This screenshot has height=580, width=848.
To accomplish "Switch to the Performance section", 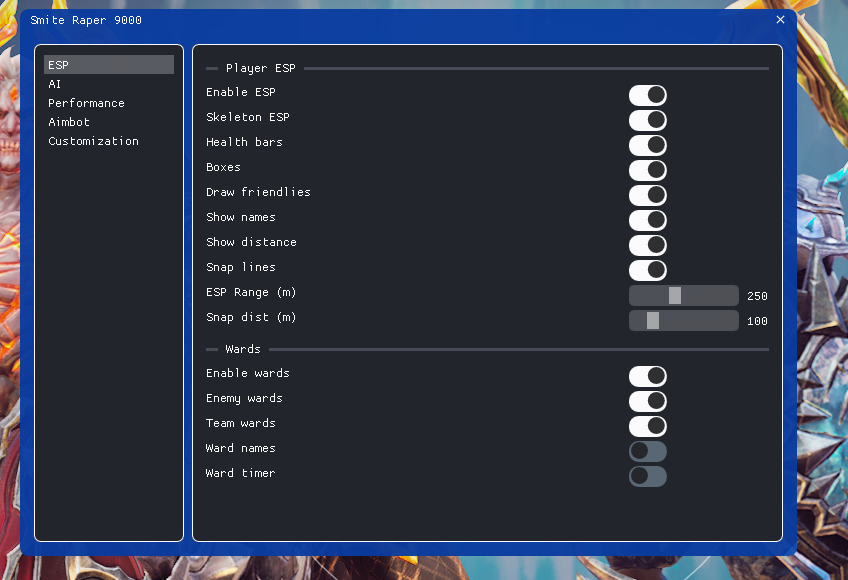I will tap(86, 103).
